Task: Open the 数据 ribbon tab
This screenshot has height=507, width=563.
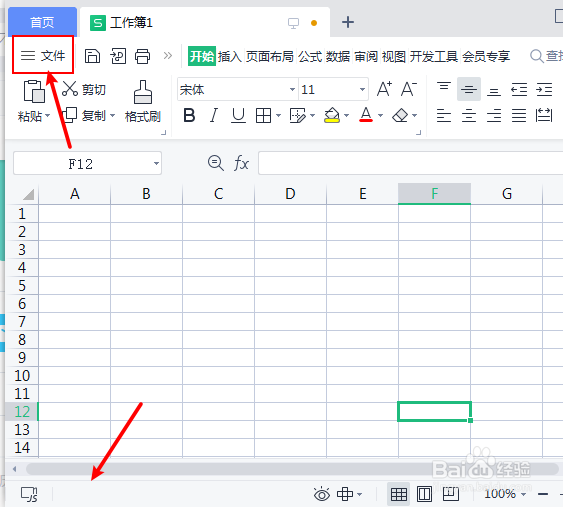Action: tap(338, 56)
